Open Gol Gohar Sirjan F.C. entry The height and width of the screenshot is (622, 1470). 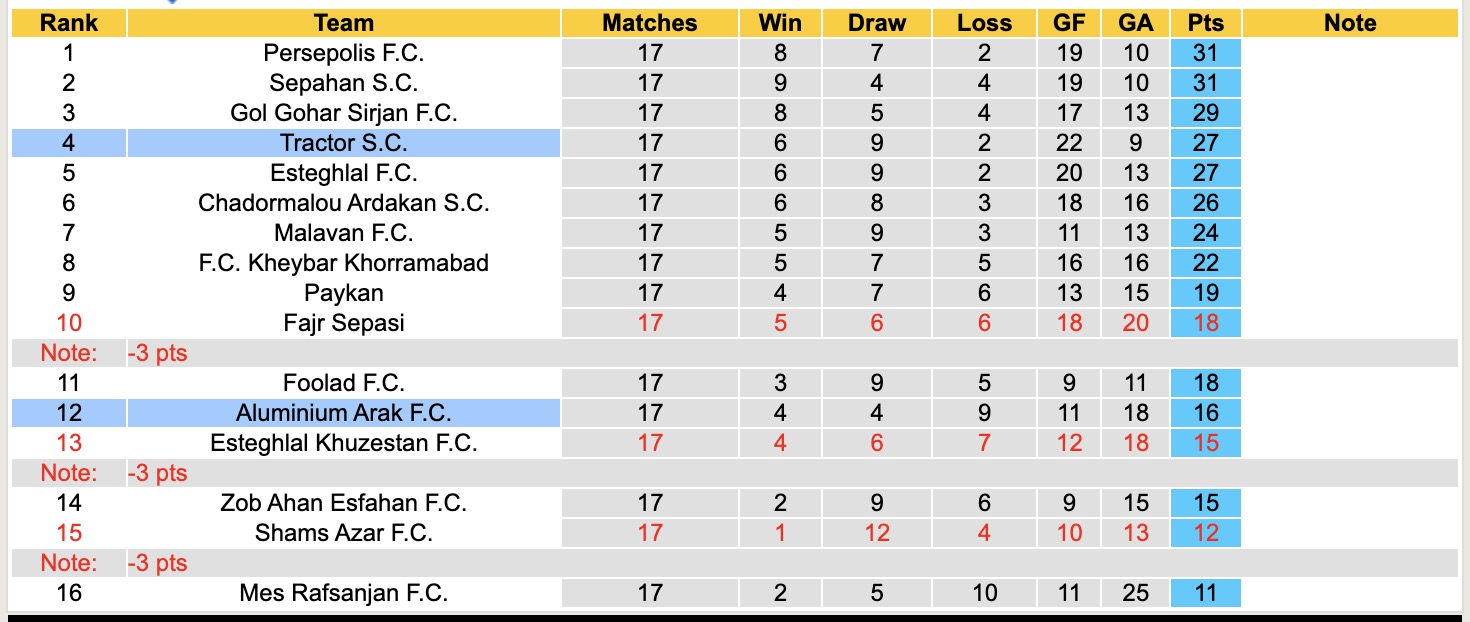(x=343, y=113)
